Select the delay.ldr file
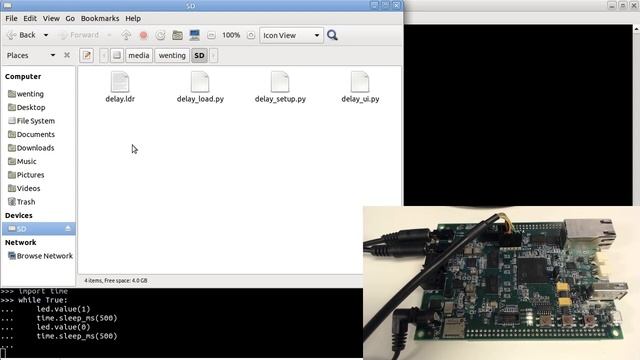 [120, 87]
